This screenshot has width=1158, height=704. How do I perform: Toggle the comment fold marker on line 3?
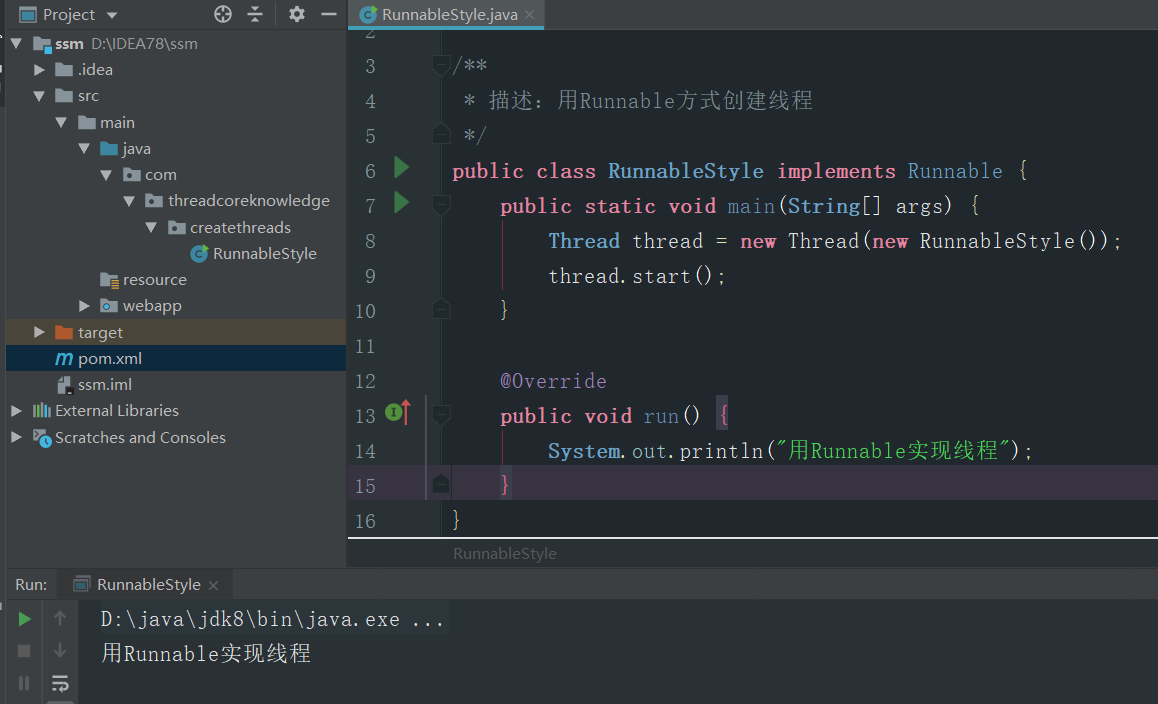pyautogui.click(x=441, y=65)
